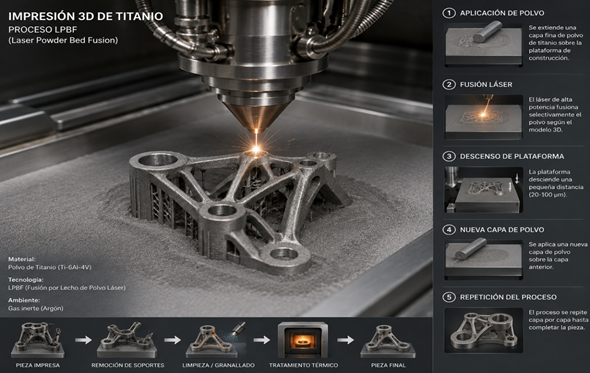The image size is (590, 373).
Task: Select the text 'Se extiende una capa fina de polvo'
Action: tap(556, 32)
